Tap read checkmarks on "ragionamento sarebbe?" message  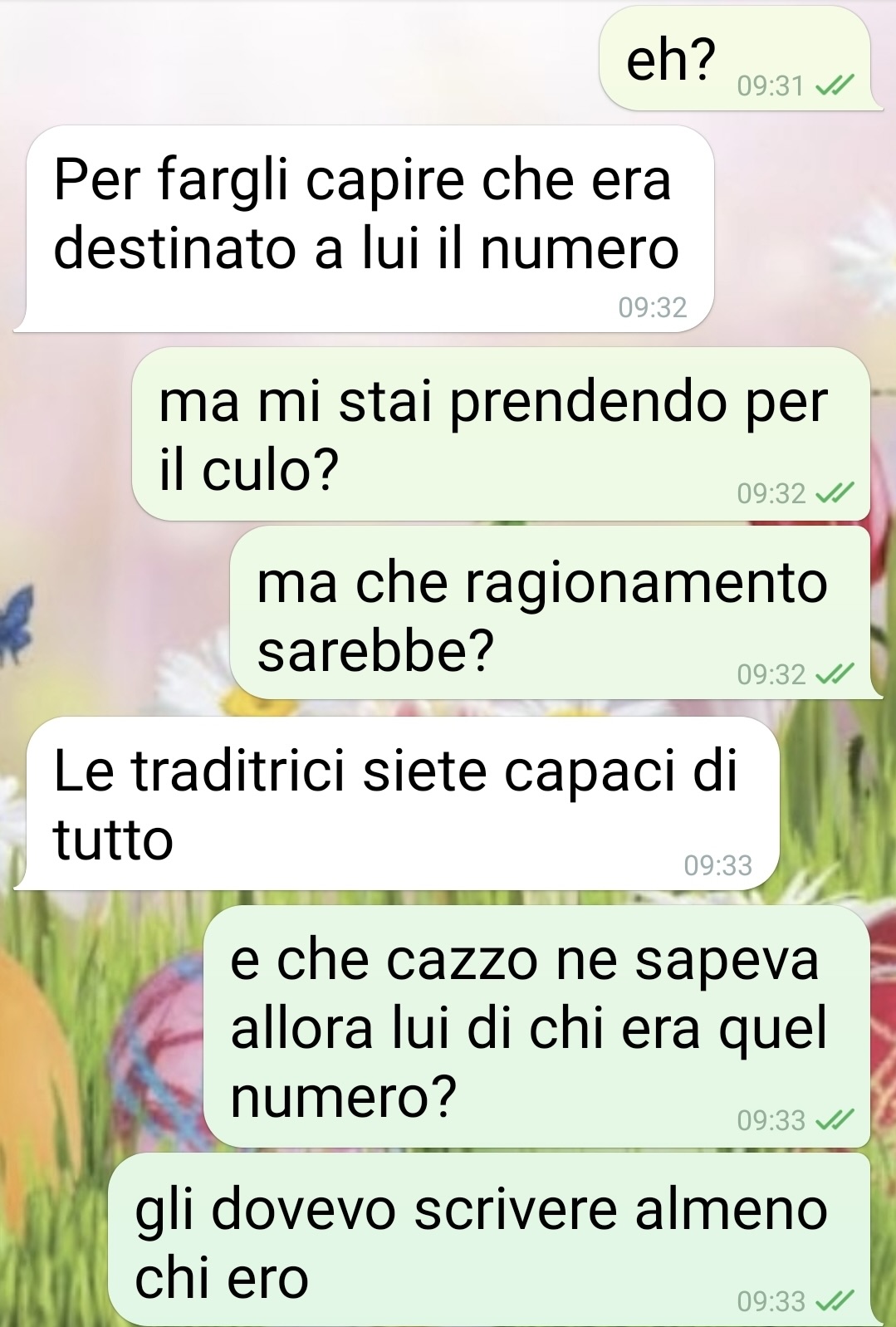point(834,674)
